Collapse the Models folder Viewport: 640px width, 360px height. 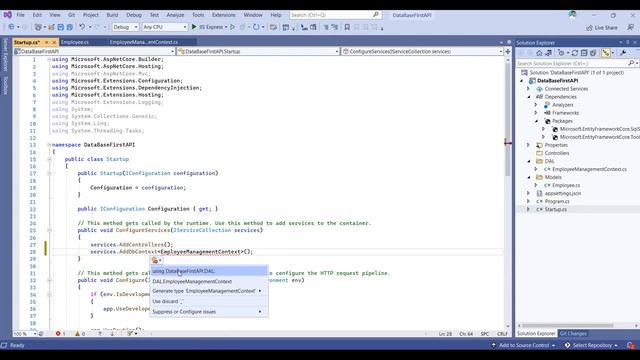point(528,177)
